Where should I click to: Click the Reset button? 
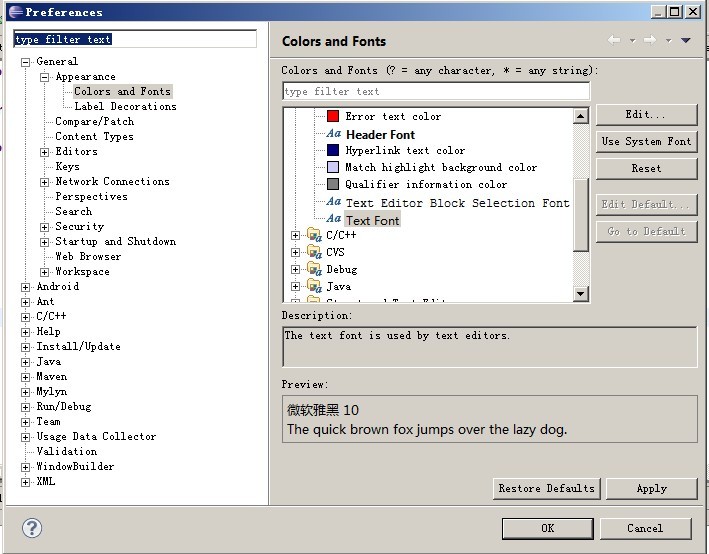pos(646,168)
